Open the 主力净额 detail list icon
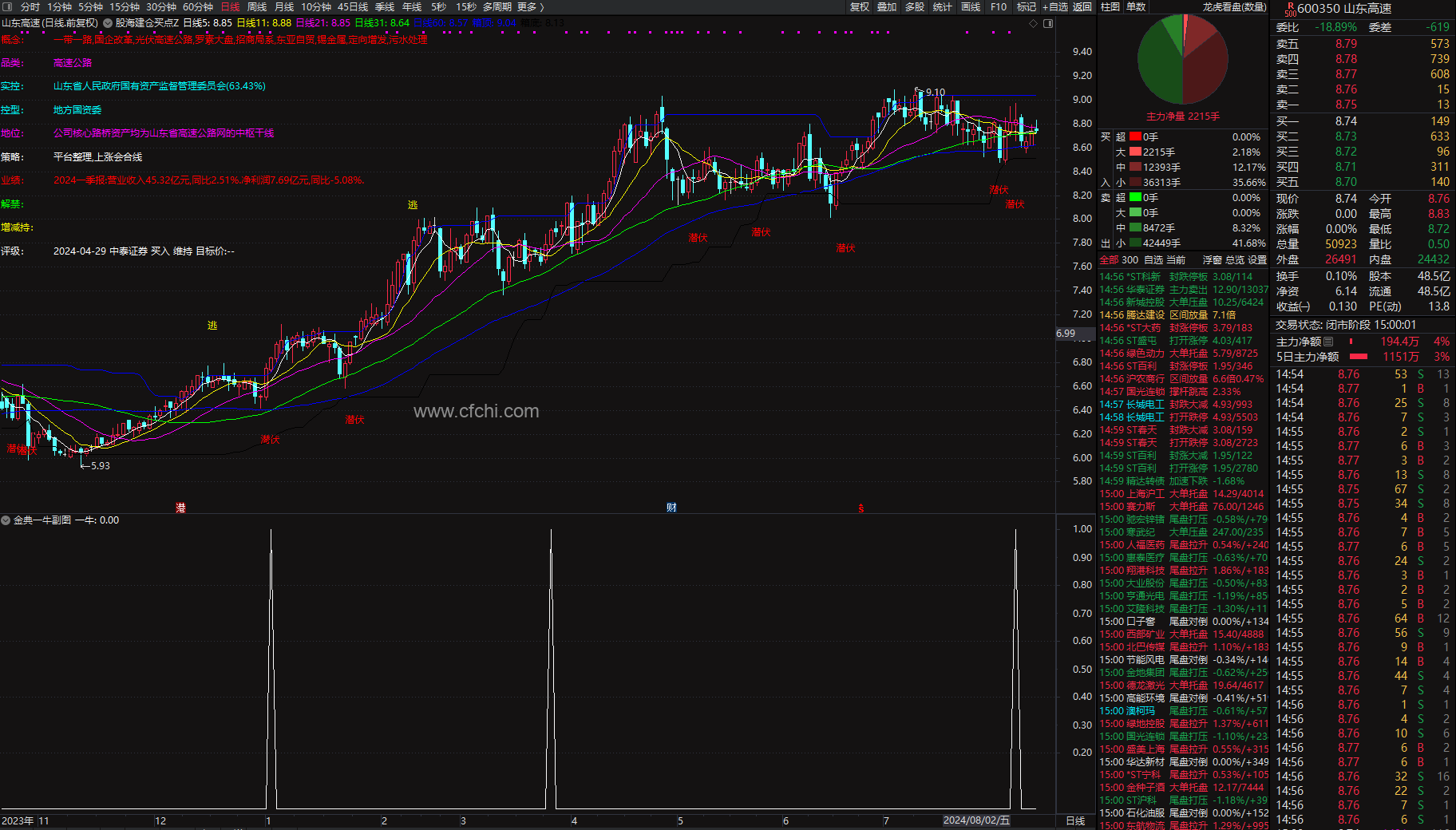The image size is (1456, 830). point(1328,342)
